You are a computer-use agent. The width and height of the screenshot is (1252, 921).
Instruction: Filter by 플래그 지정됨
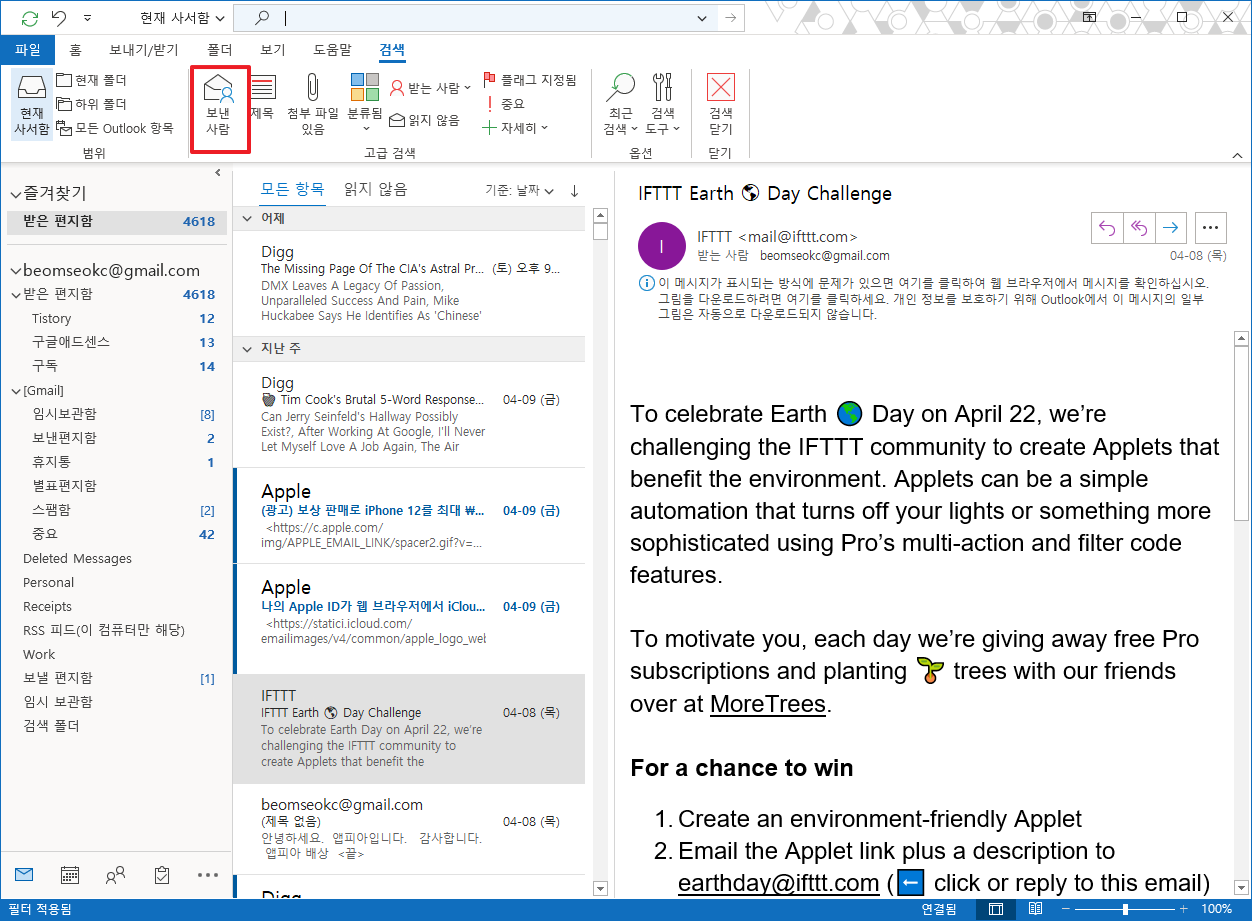(529, 80)
